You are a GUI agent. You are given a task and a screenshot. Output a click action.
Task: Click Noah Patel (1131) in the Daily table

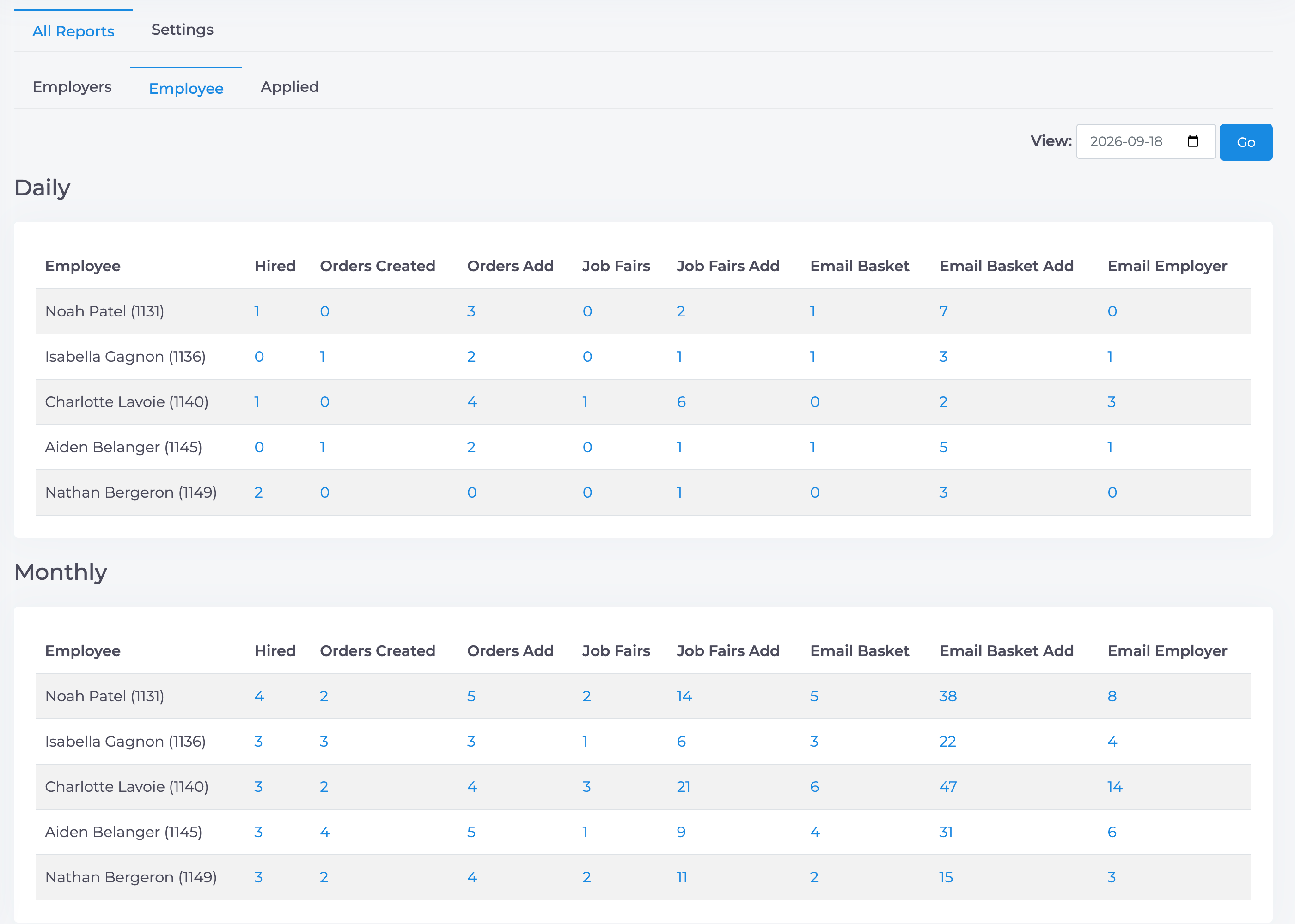click(105, 311)
